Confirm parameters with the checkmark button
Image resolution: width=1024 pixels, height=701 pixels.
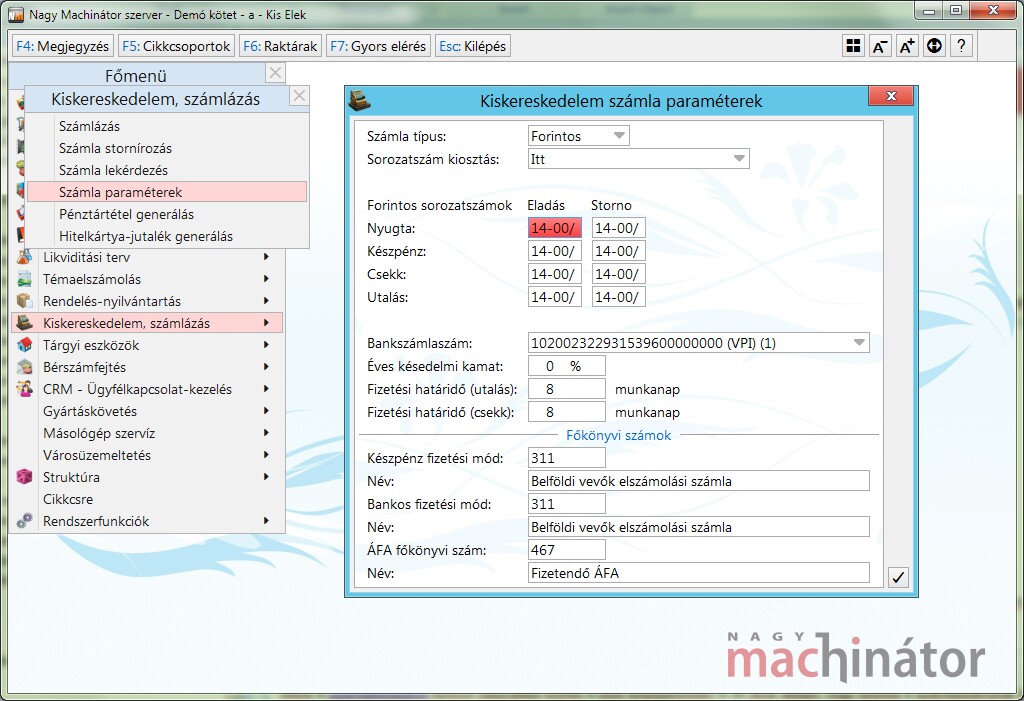click(898, 577)
